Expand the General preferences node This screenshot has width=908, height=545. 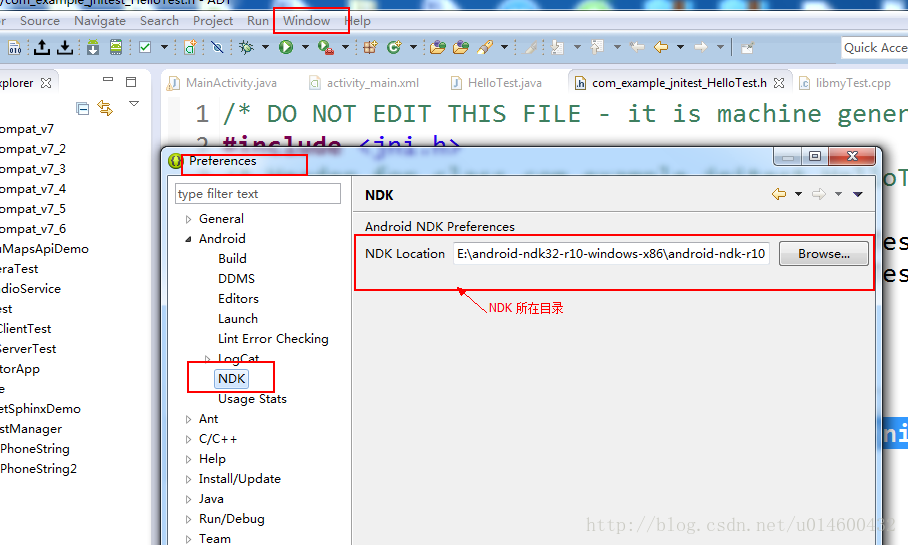188,220
